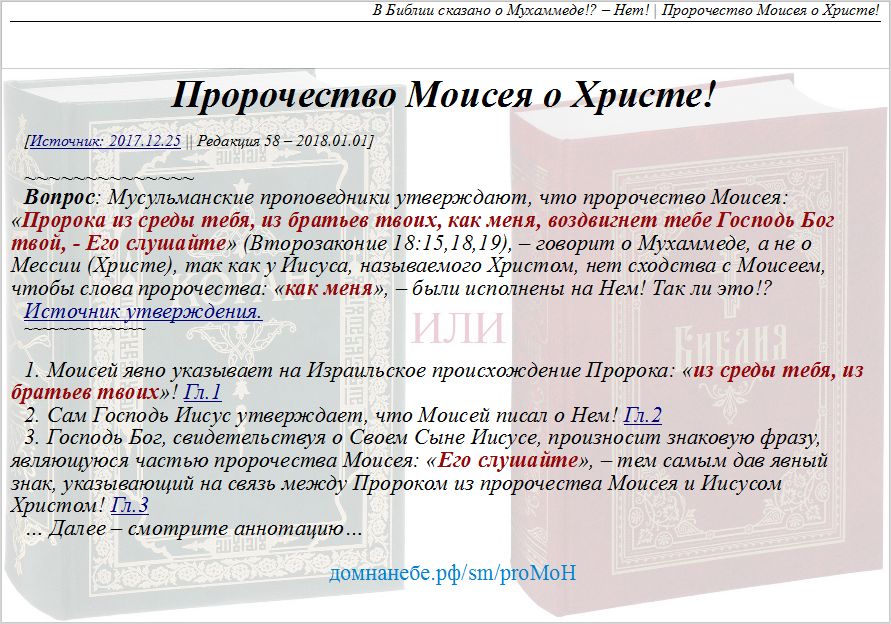Click the URL 'домнанебе.рф/sm/proMoH'
Image resolution: width=891 pixels, height=624 pixels.
tap(453, 573)
